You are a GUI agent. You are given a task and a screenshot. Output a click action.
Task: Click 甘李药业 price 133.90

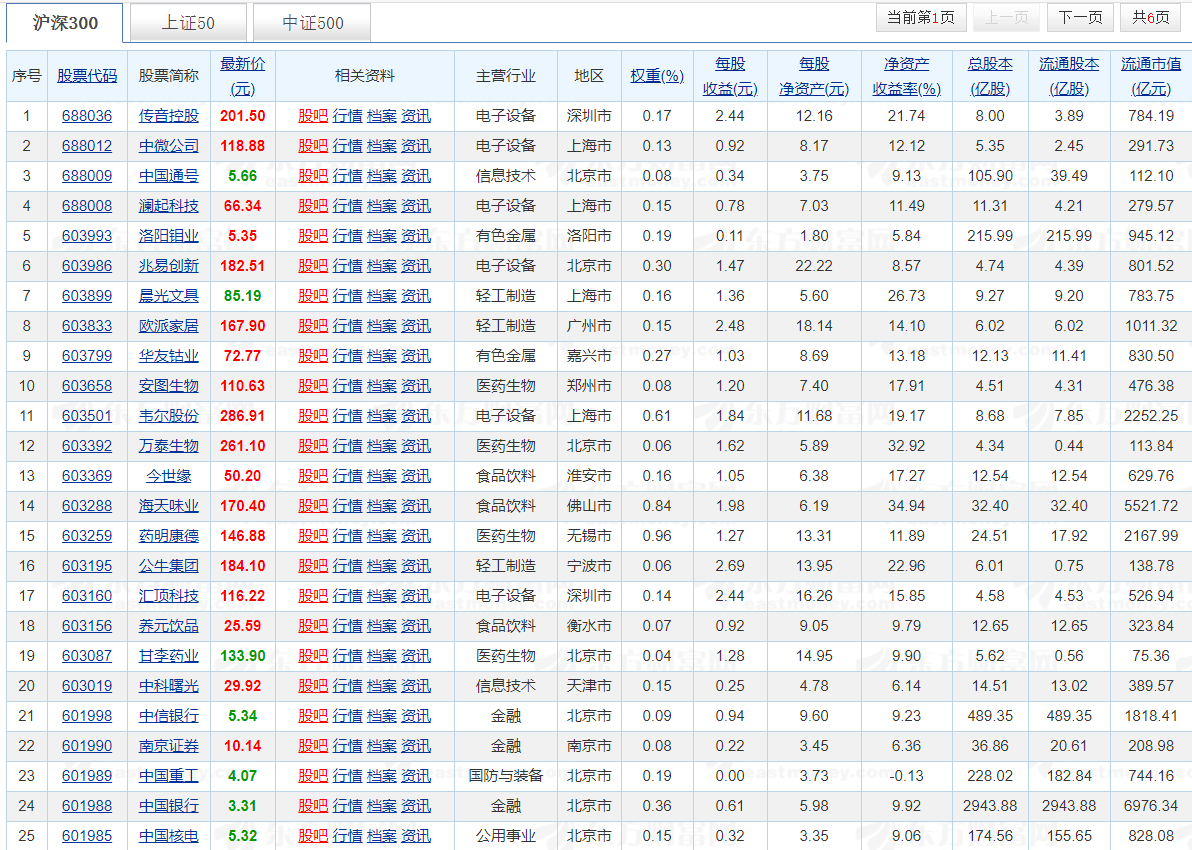point(243,655)
